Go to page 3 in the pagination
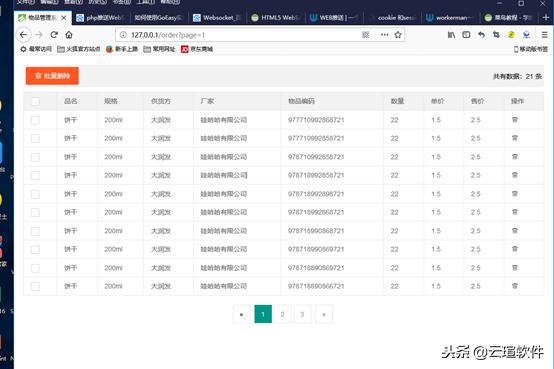The height and width of the screenshot is (369, 554). [x=302, y=314]
